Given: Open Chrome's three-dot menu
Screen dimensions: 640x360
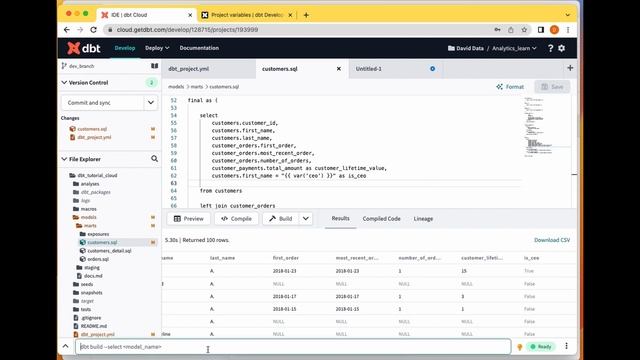Looking at the screenshot, I should 568,30.
